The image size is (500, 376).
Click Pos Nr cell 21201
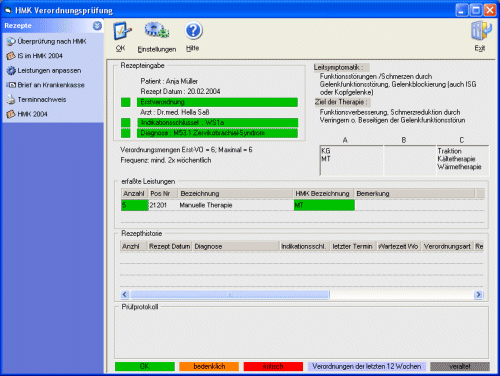(163, 205)
